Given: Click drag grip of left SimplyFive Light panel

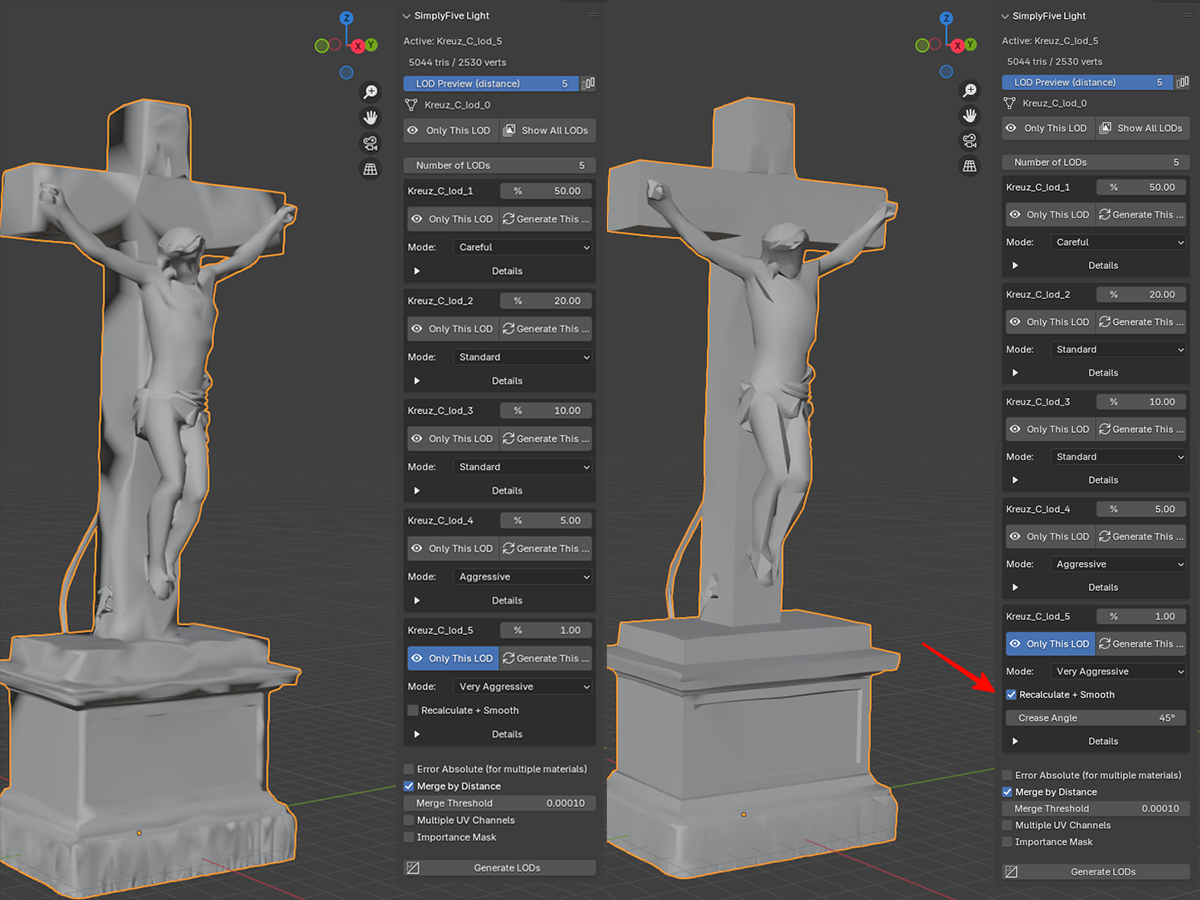Looking at the screenshot, I should [592, 16].
